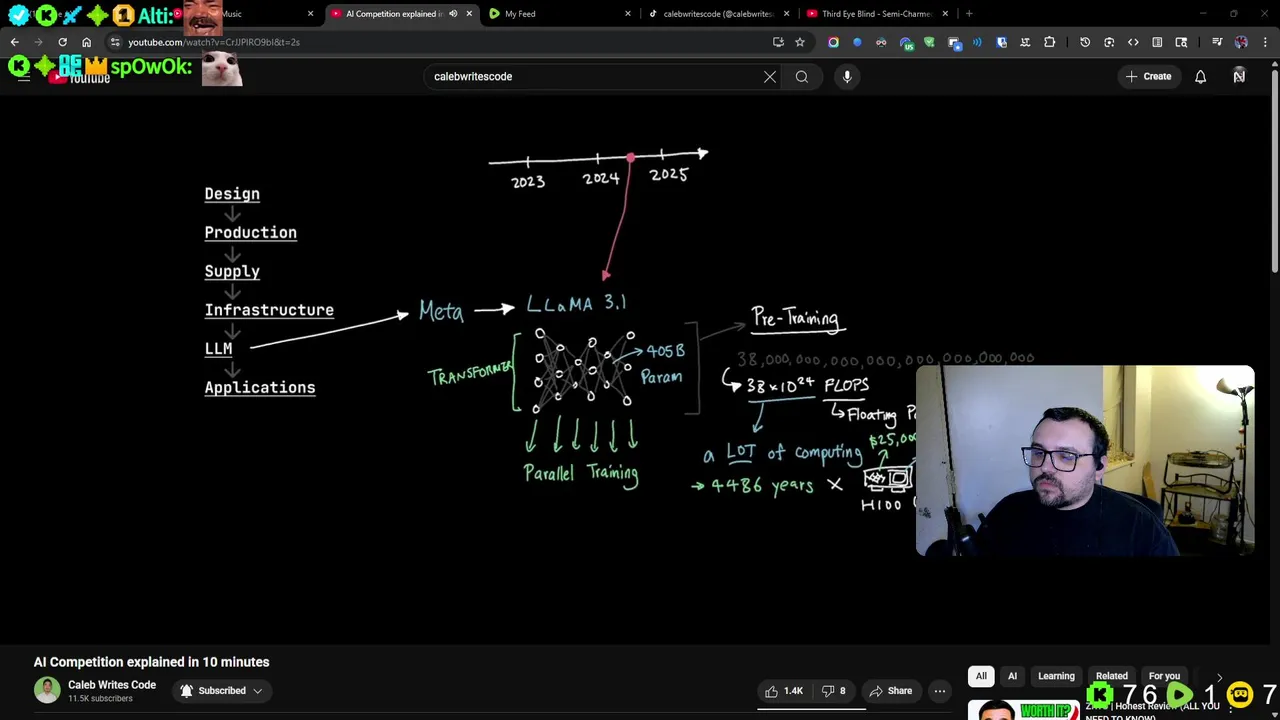Mute the AI Competition tab audio icon

(x=453, y=14)
